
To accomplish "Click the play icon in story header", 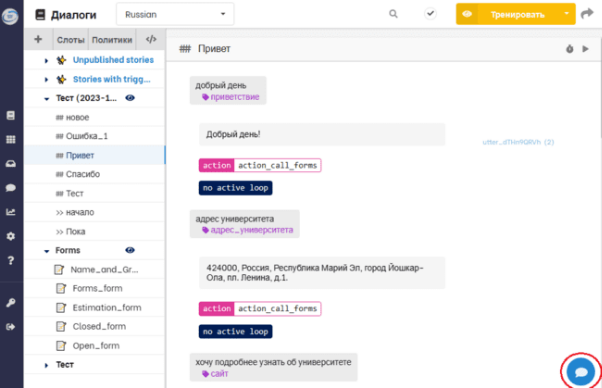I will [x=585, y=49].
